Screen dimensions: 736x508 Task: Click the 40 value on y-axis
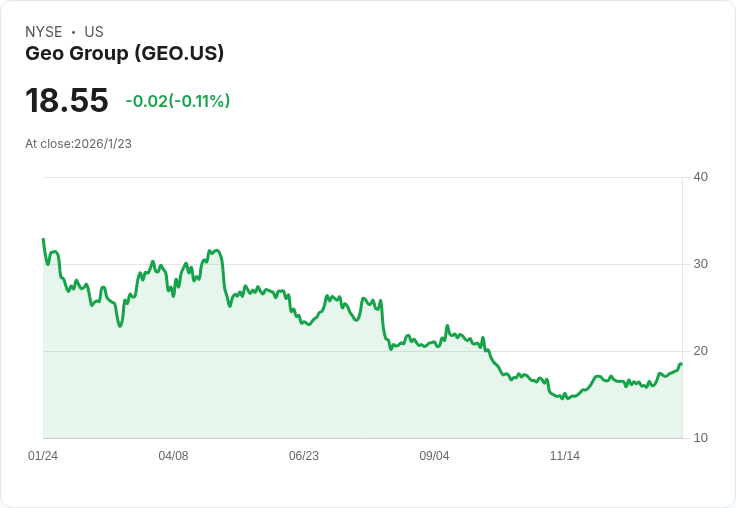pyautogui.click(x=700, y=177)
